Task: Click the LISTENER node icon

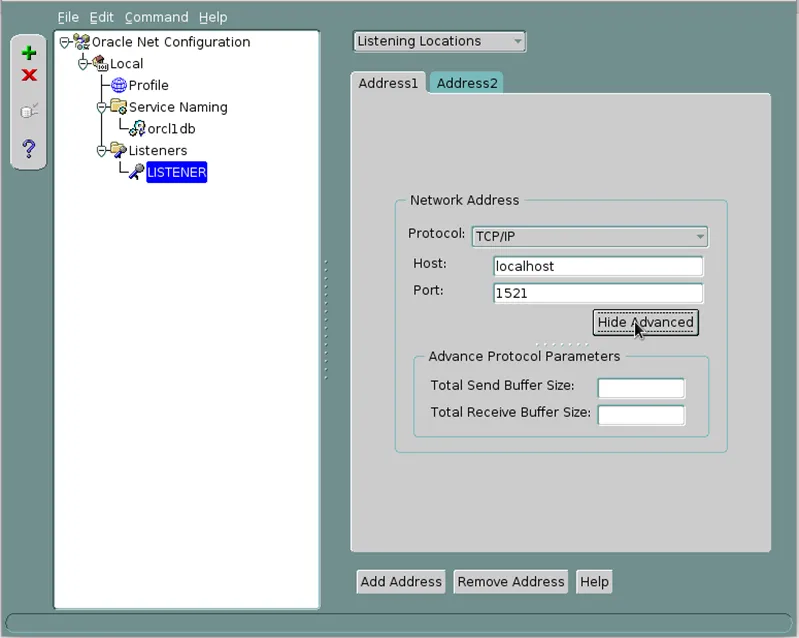Action: point(137,172)
